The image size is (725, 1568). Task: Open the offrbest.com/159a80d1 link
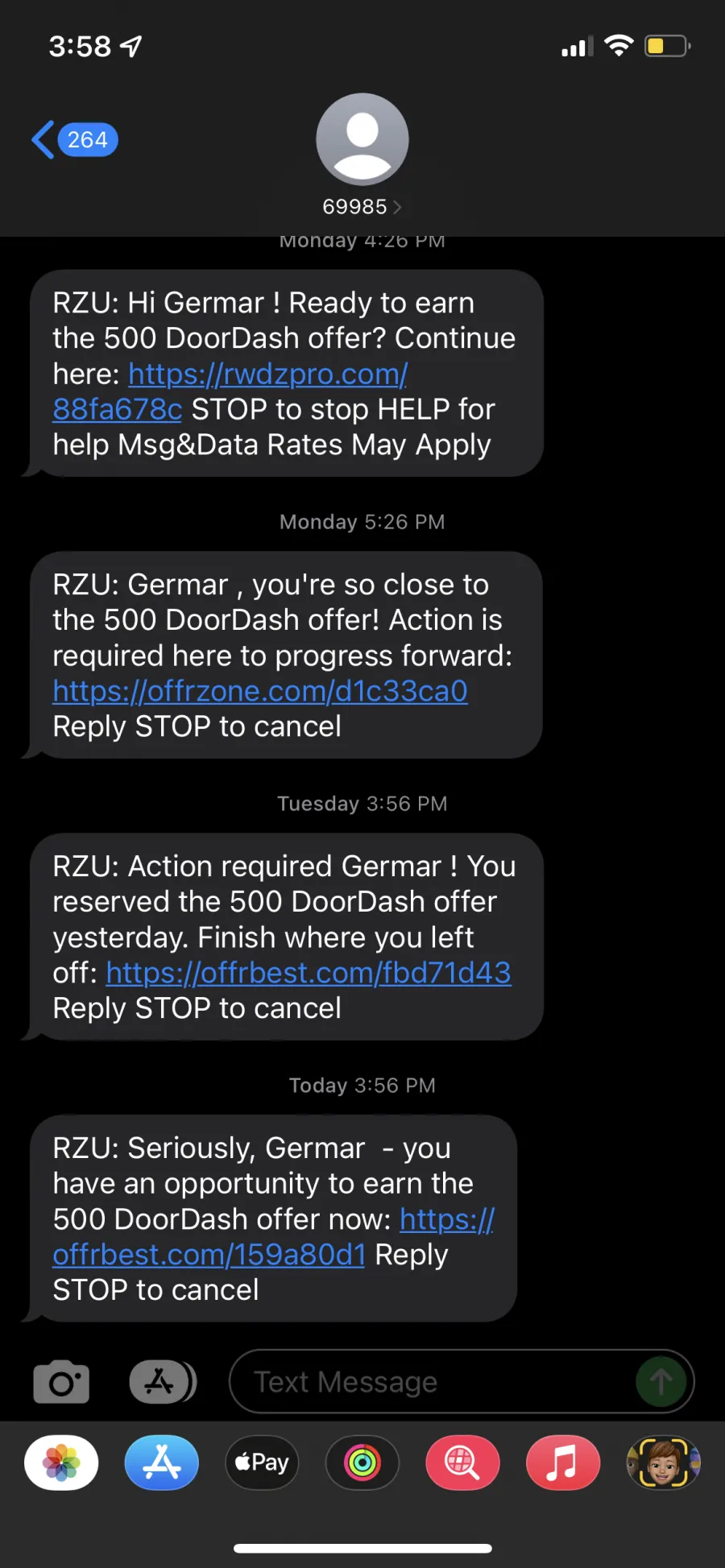coord(274,1237)
